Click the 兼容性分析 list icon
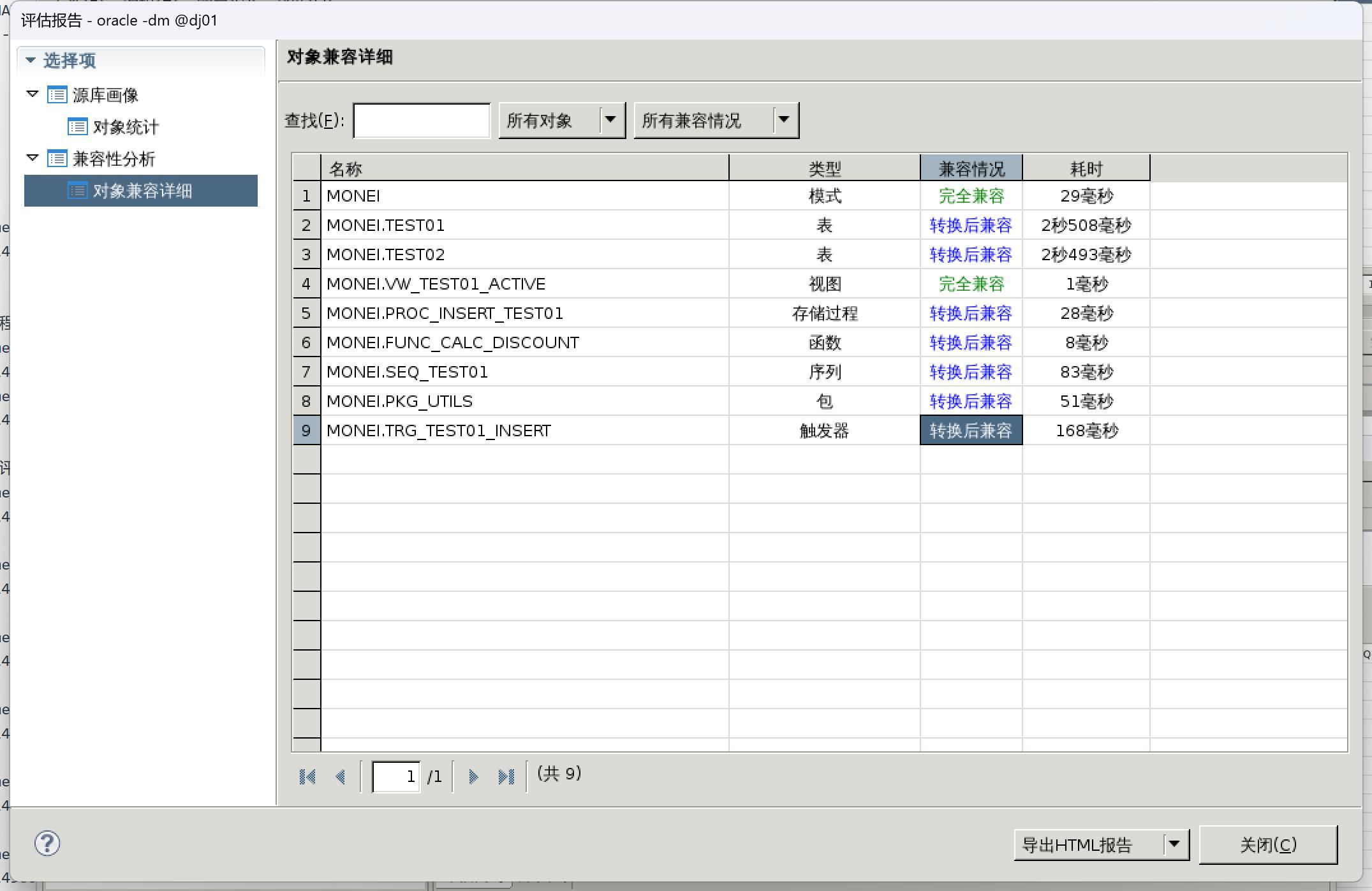The width and height of the screenshot is (1372, 891). point(57,159)
